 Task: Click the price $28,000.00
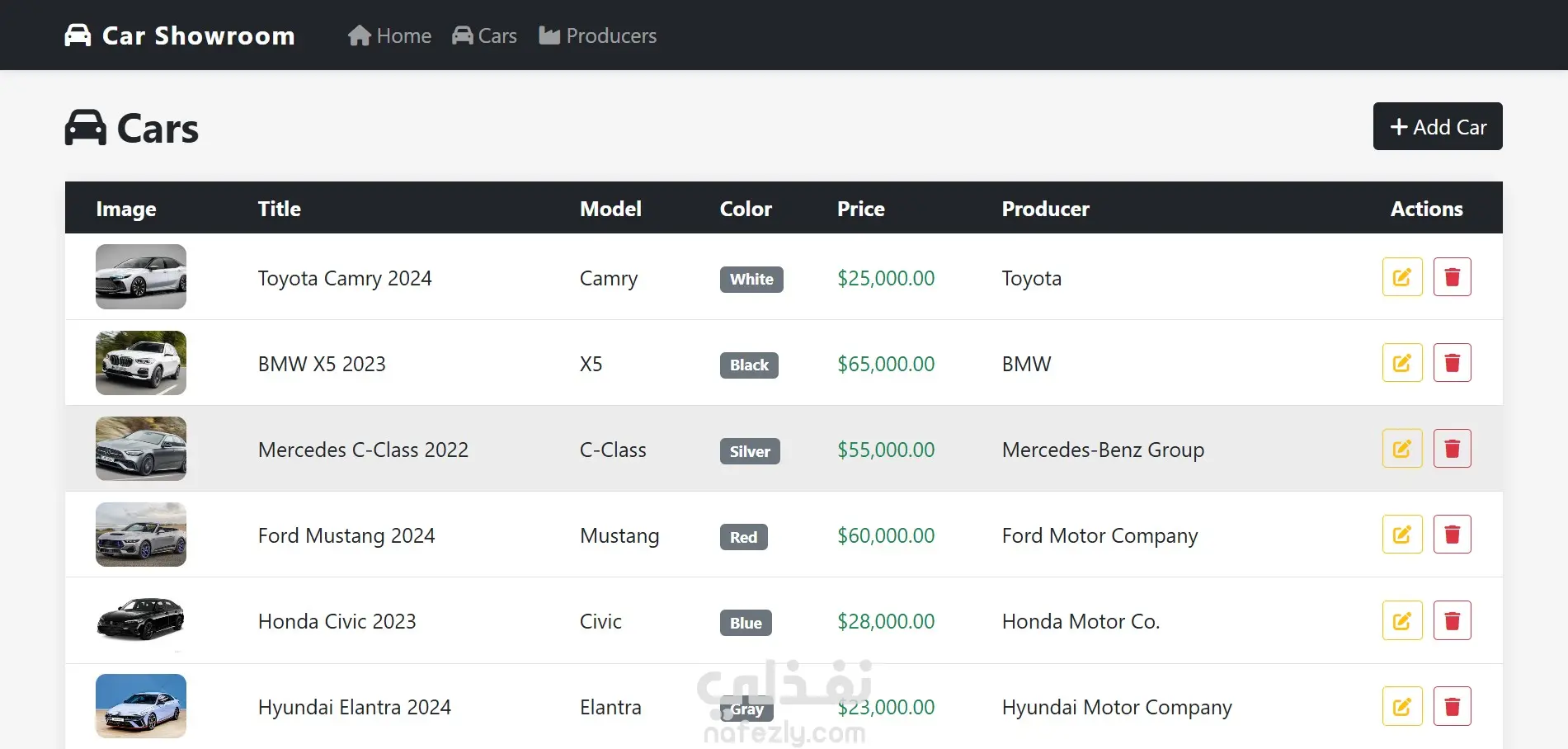tap(886, 621)
